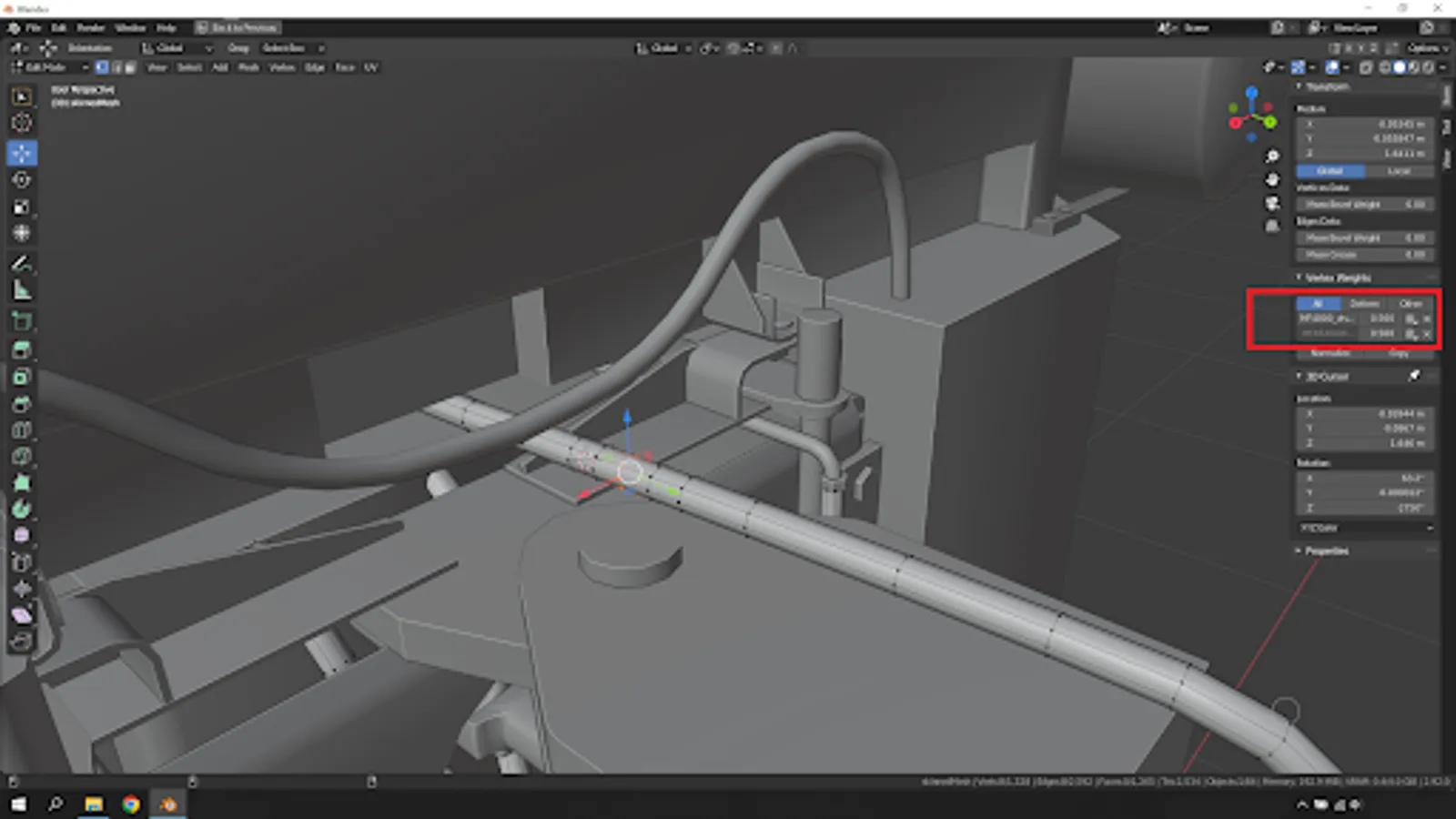Select the Annotate tool

coord(20,264)
